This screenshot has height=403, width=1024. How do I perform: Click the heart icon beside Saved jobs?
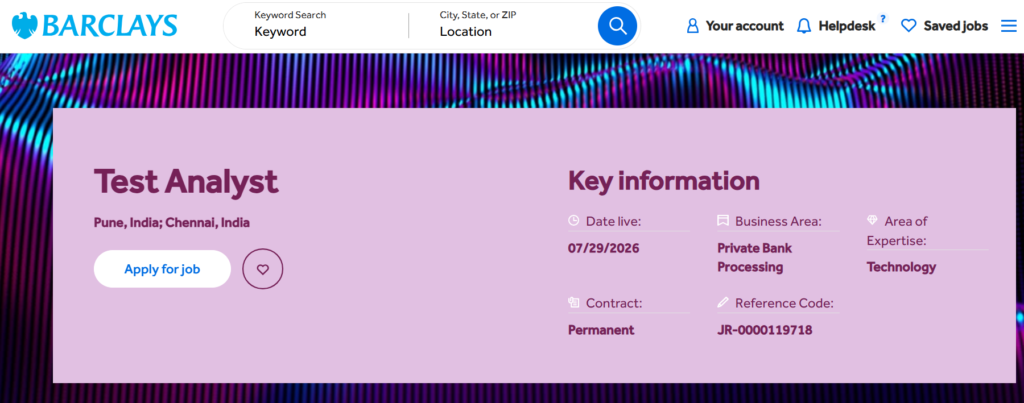coord(908,26)
